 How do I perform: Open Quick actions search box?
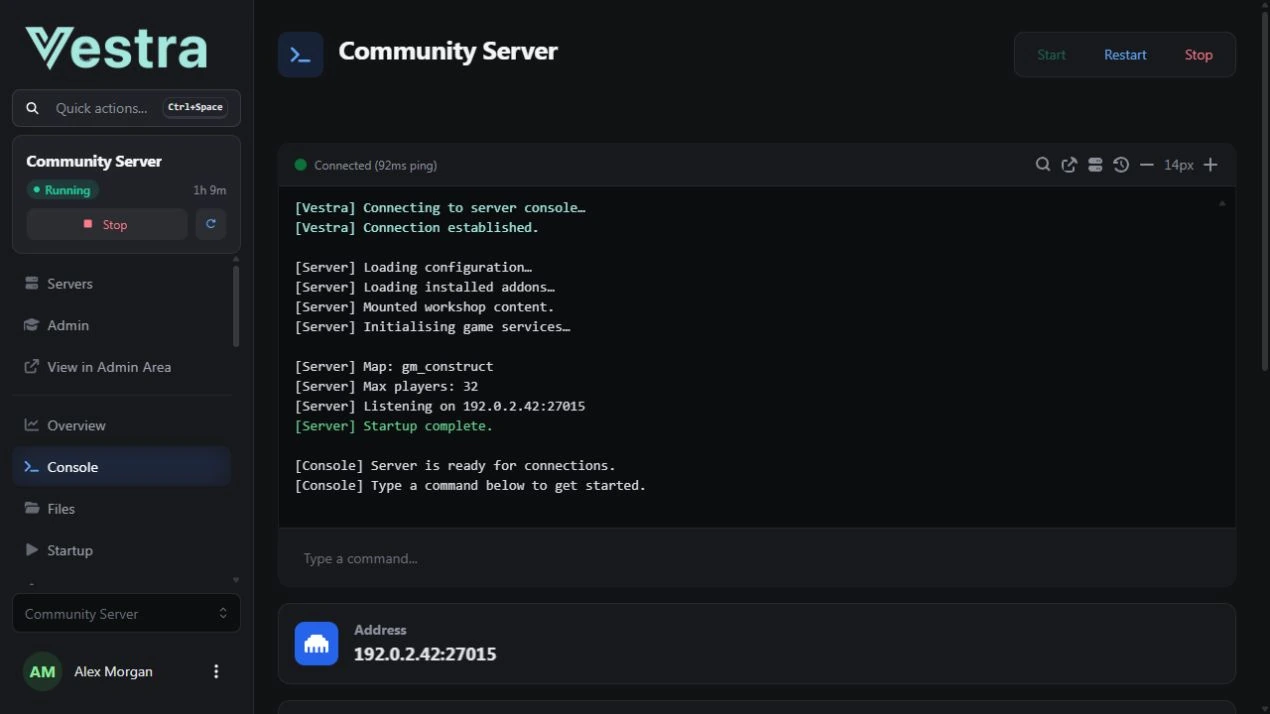pyautogui.click(x=126, y=108)
